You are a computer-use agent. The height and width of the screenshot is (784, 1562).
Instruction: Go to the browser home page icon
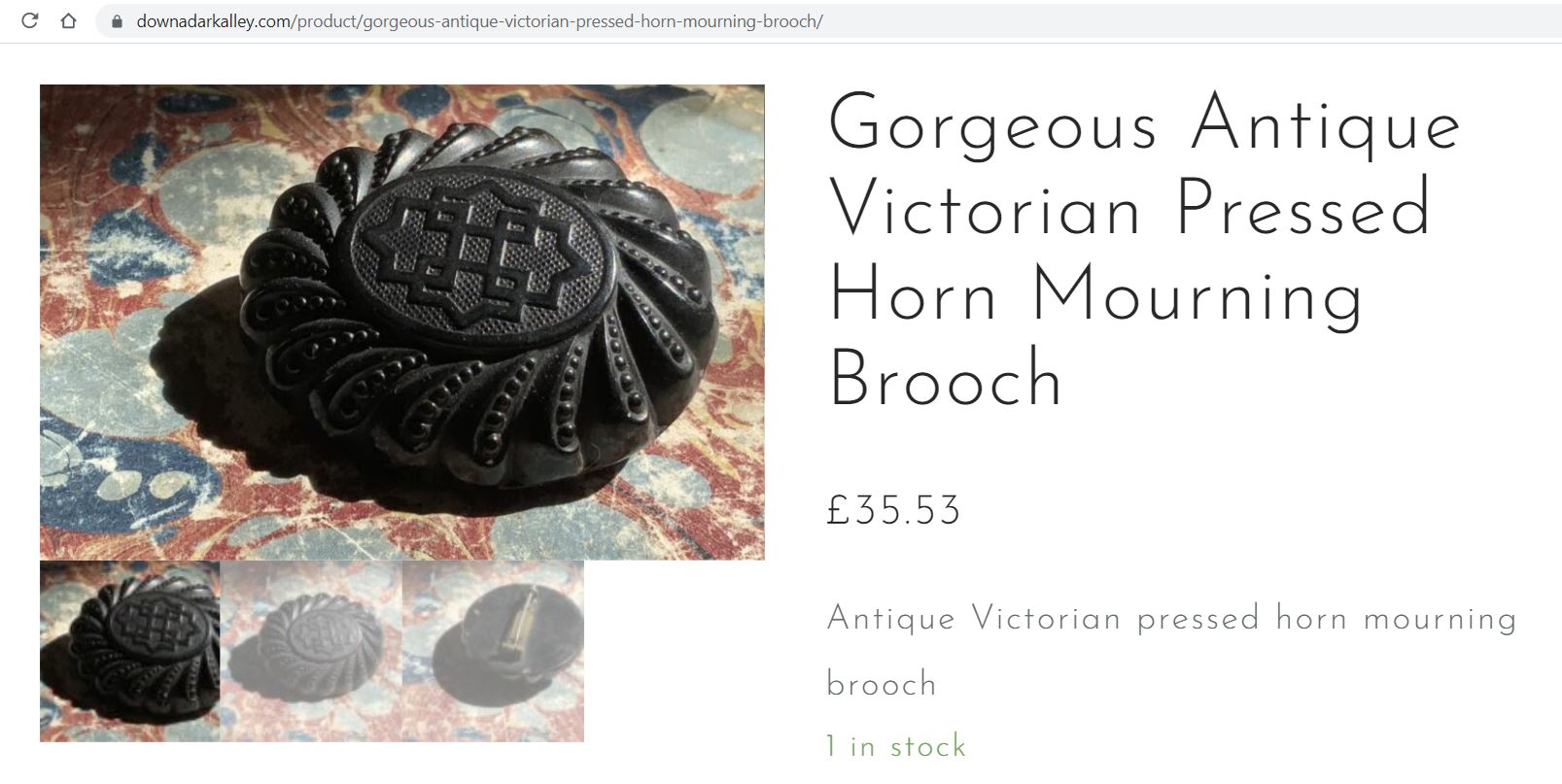click(x=68, y=20)
